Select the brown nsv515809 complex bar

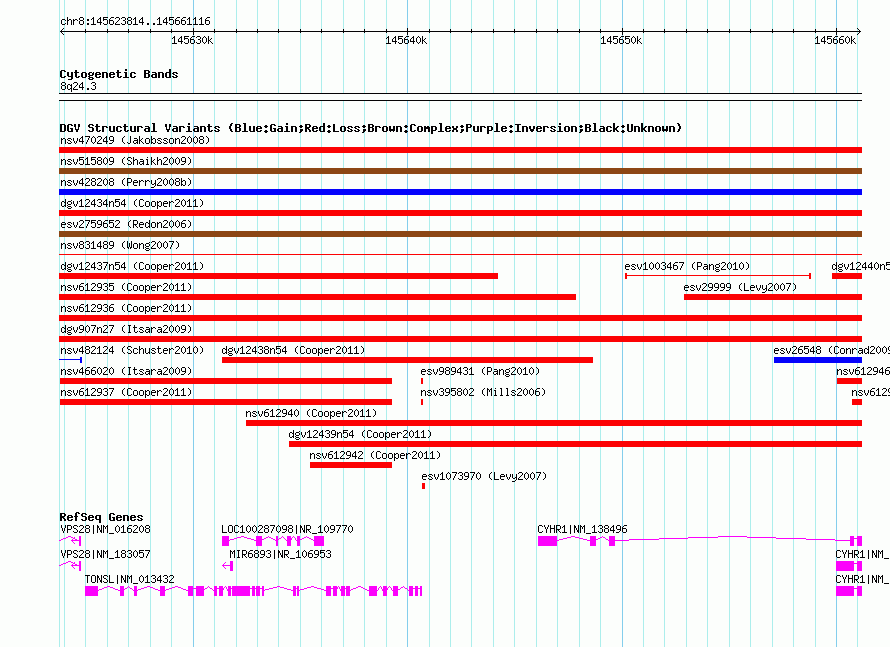tap(460, 171)
